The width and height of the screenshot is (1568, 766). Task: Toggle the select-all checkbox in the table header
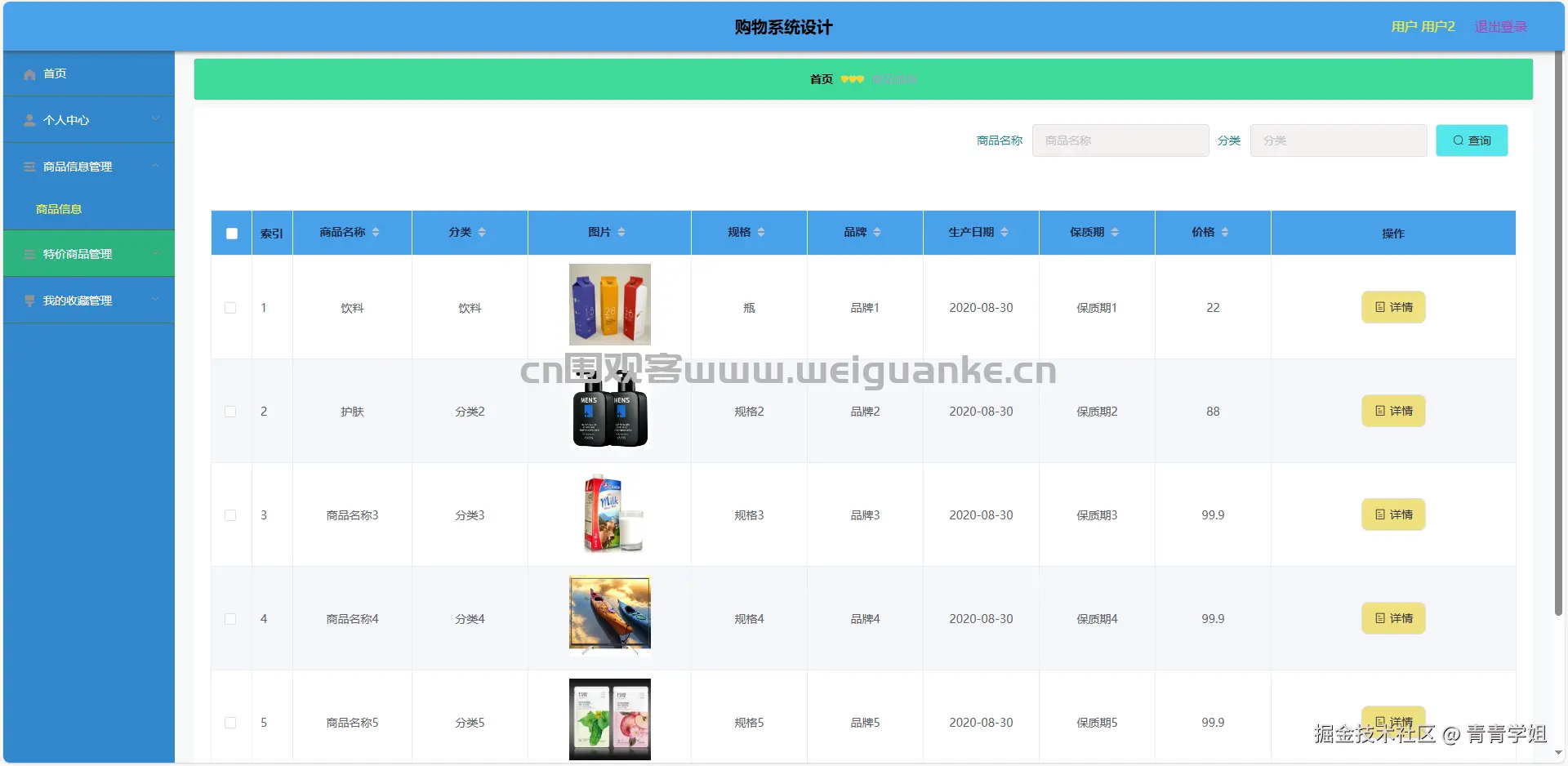231,233
